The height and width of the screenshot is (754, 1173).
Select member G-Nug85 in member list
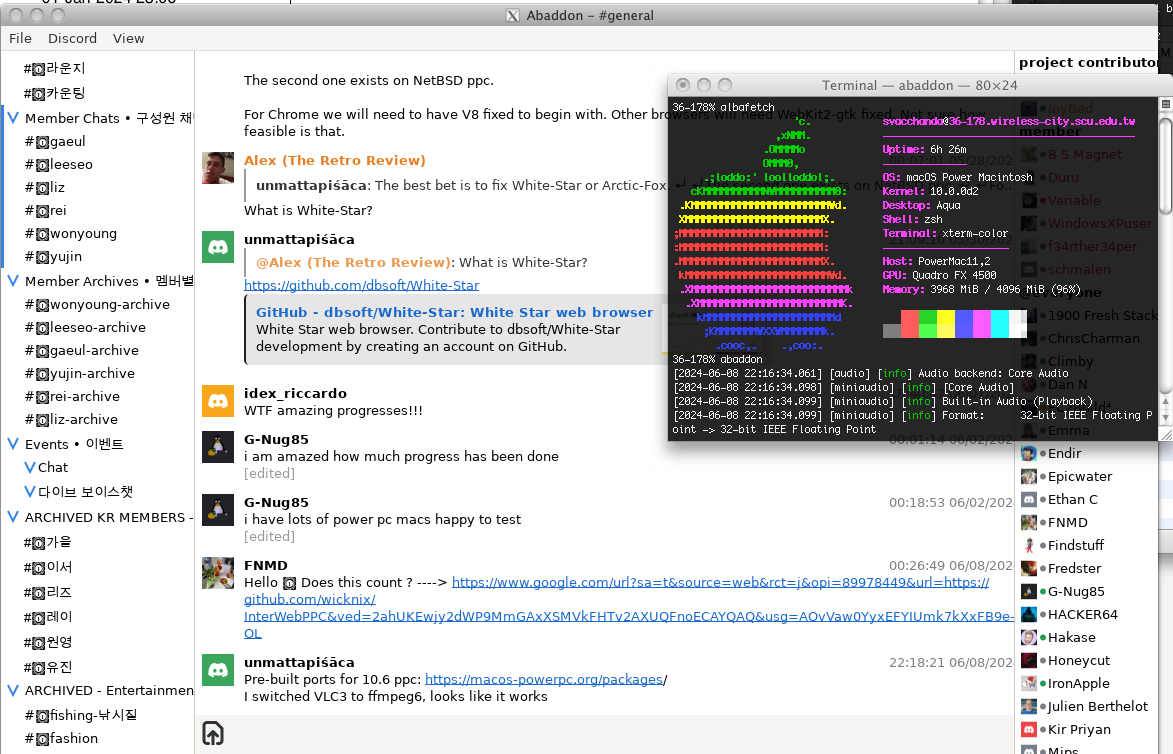tap(1076, 592)
